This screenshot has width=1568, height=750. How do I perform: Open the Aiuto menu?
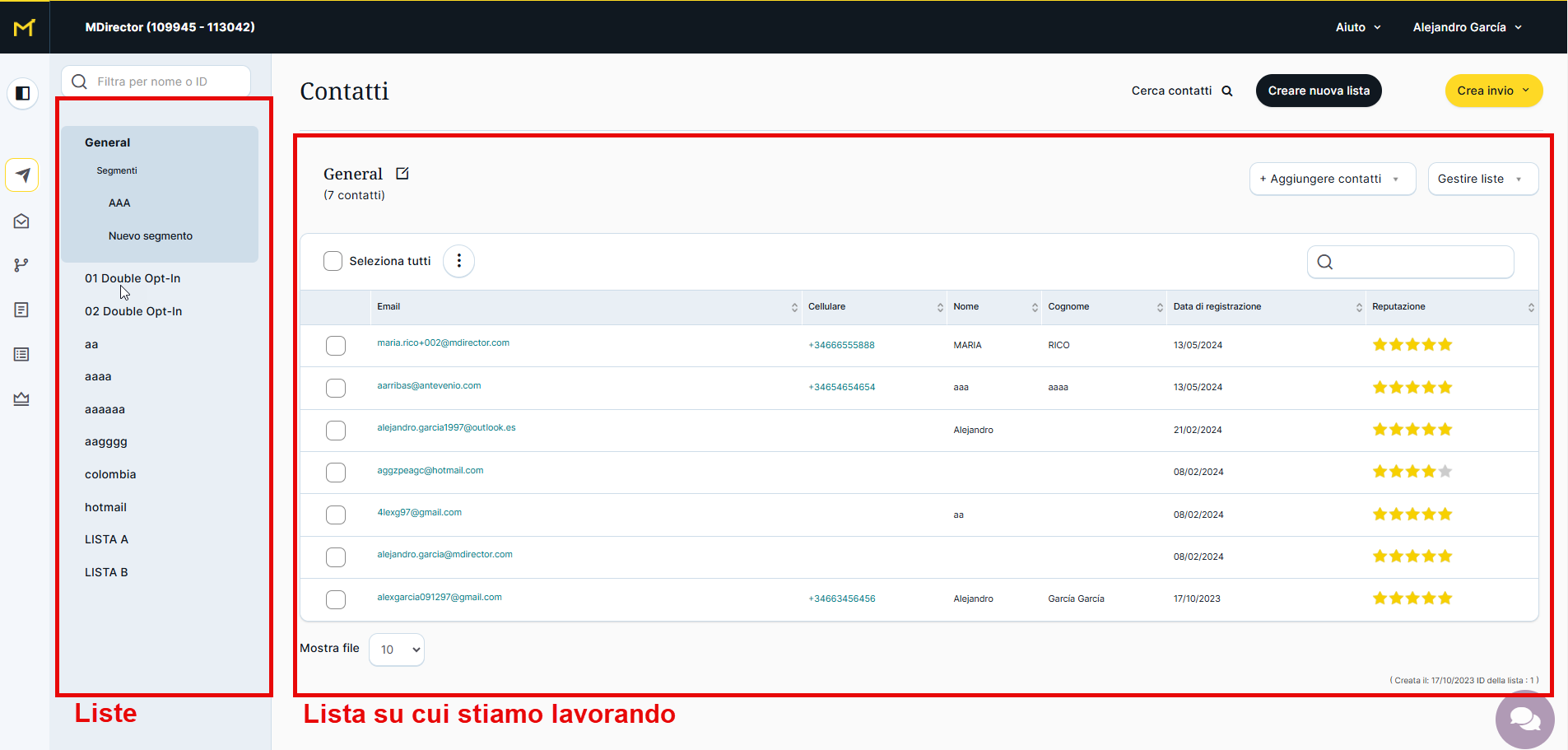click(x=1357, y=27)
